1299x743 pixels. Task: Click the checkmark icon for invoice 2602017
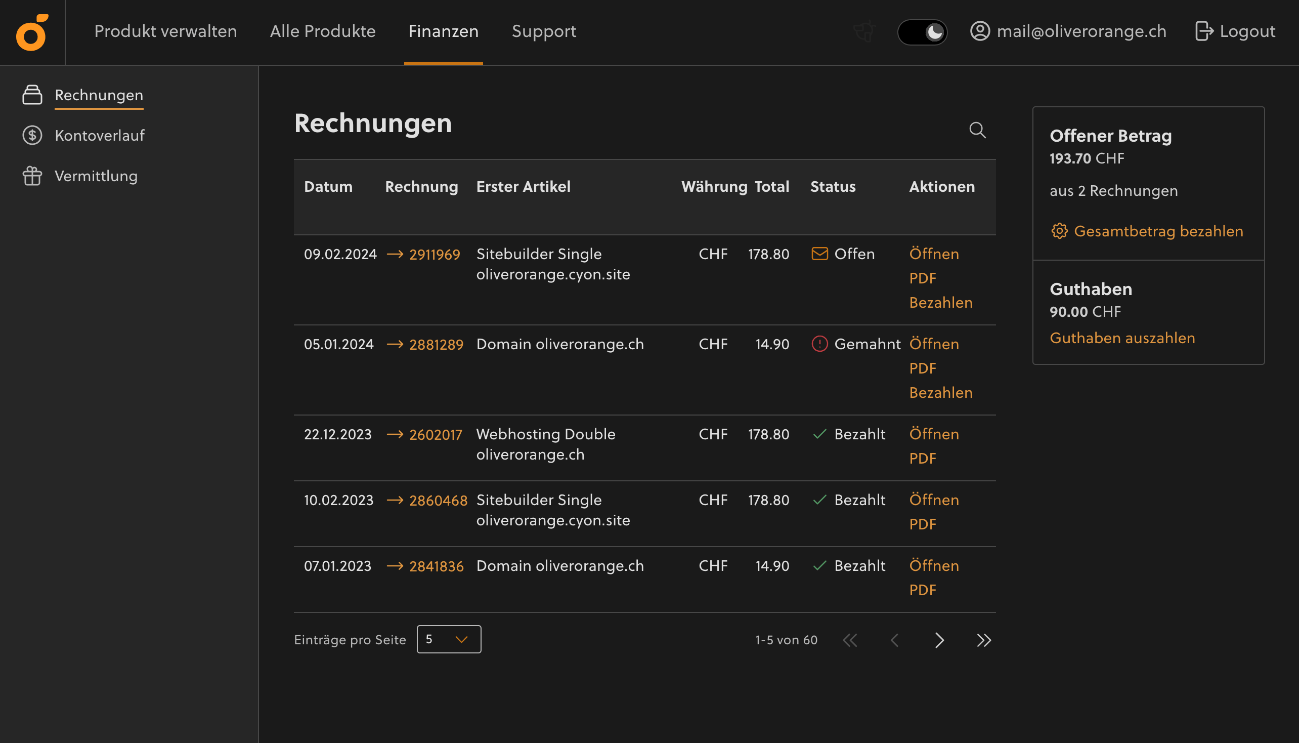tap(819, 434)
